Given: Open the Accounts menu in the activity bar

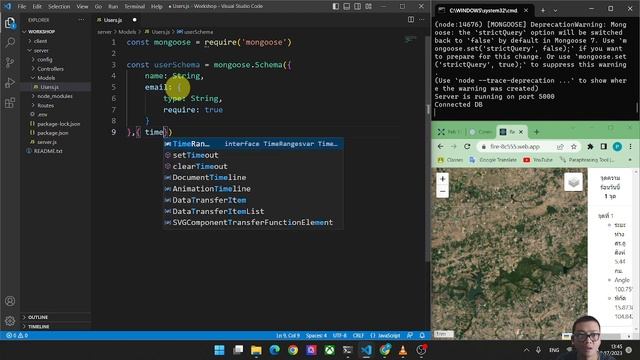Looking at the screenshot, I should pos(10,301).
